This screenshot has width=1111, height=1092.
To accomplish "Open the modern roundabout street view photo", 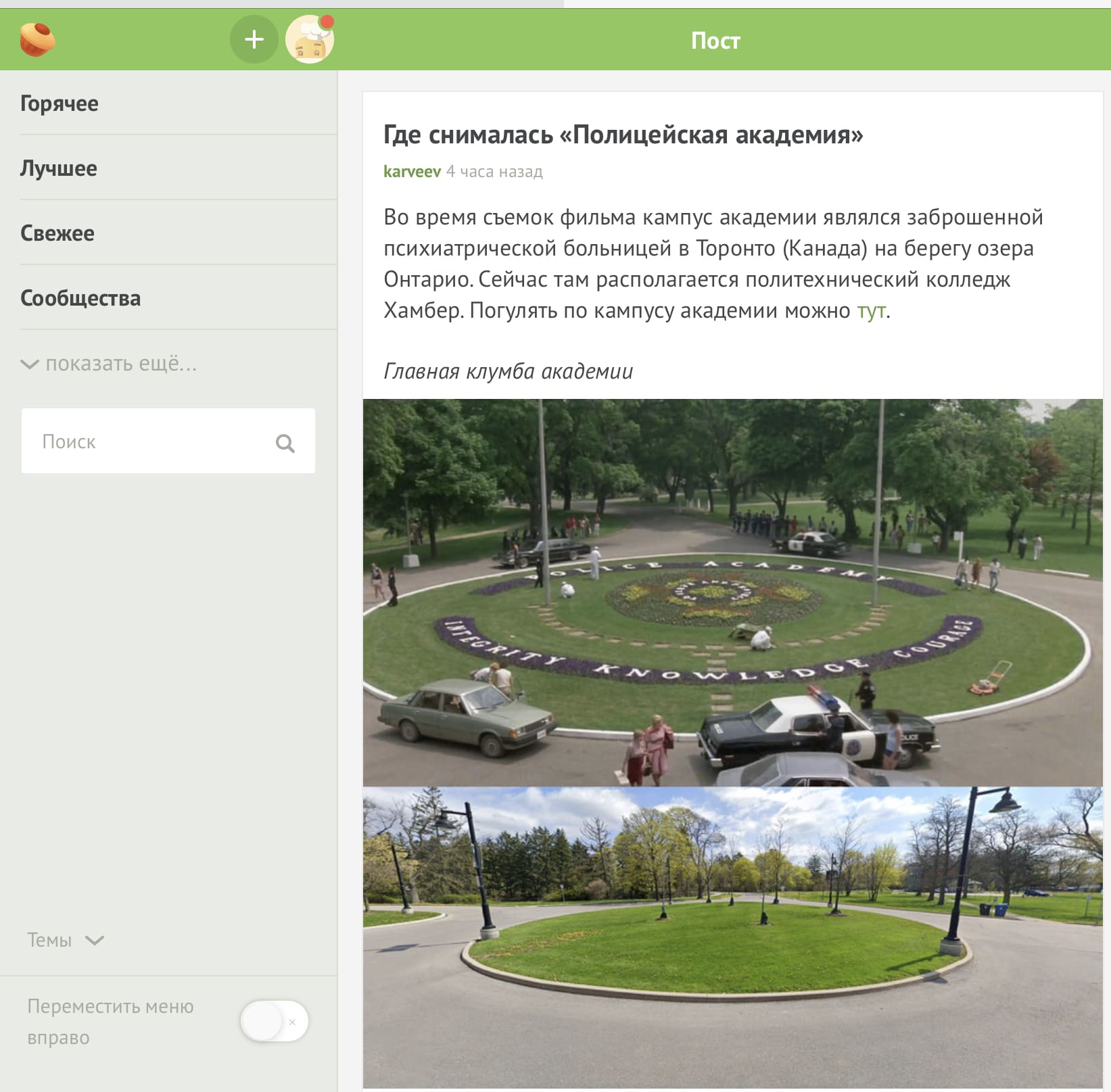I will point(733,936).
